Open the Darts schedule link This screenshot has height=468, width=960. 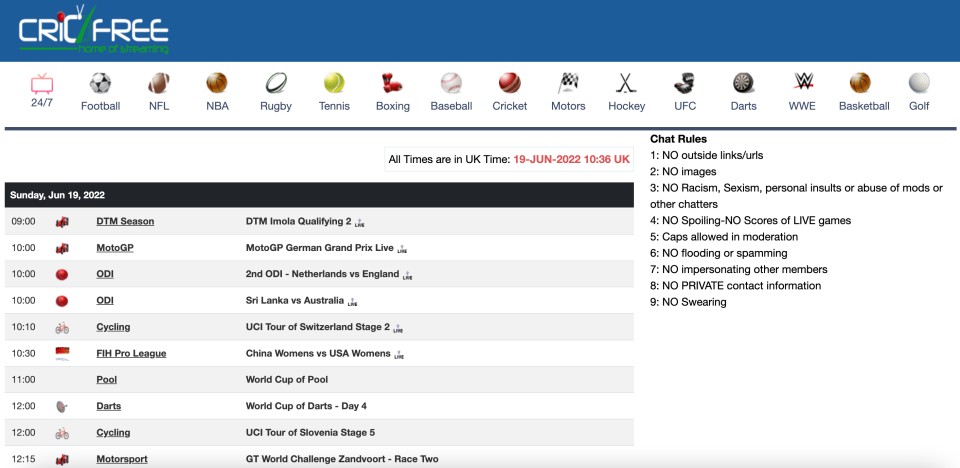tap(108, 406)
